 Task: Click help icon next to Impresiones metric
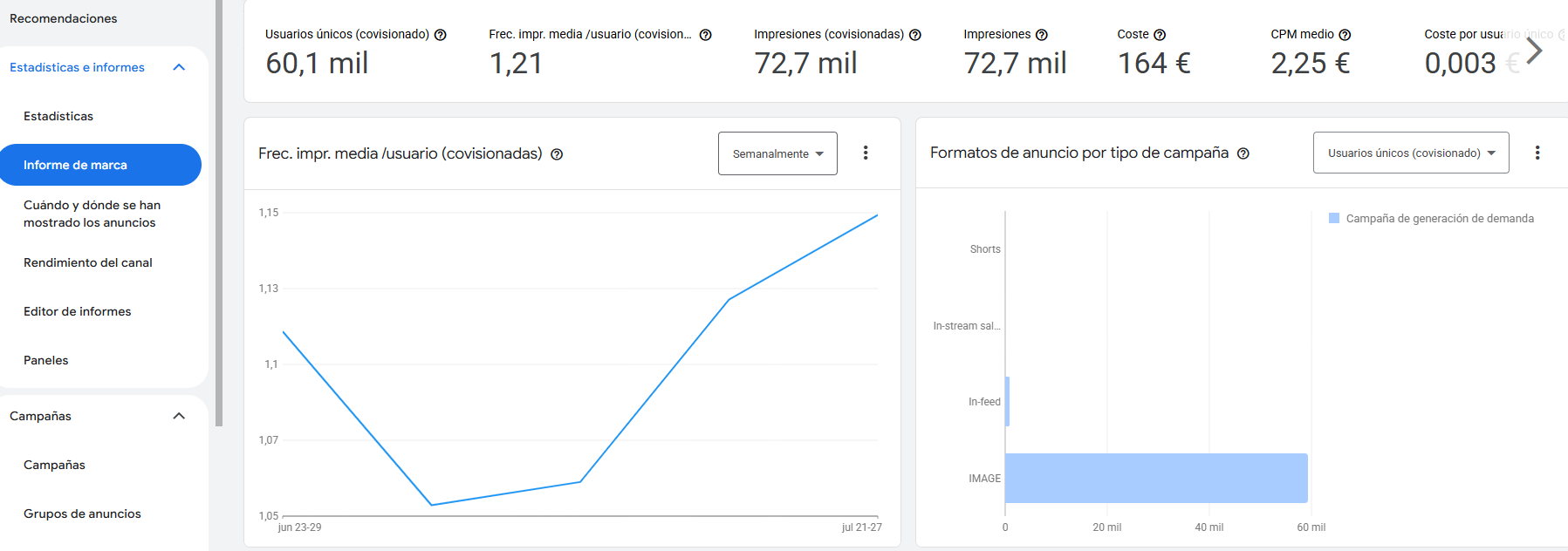(1042, 35)
